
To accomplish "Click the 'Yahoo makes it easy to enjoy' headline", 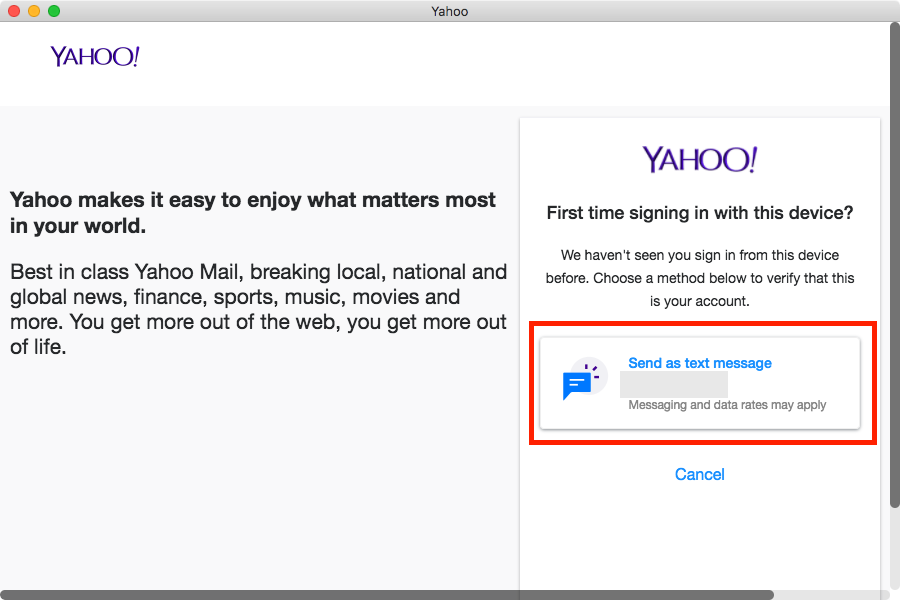I will tap(253, 212).
